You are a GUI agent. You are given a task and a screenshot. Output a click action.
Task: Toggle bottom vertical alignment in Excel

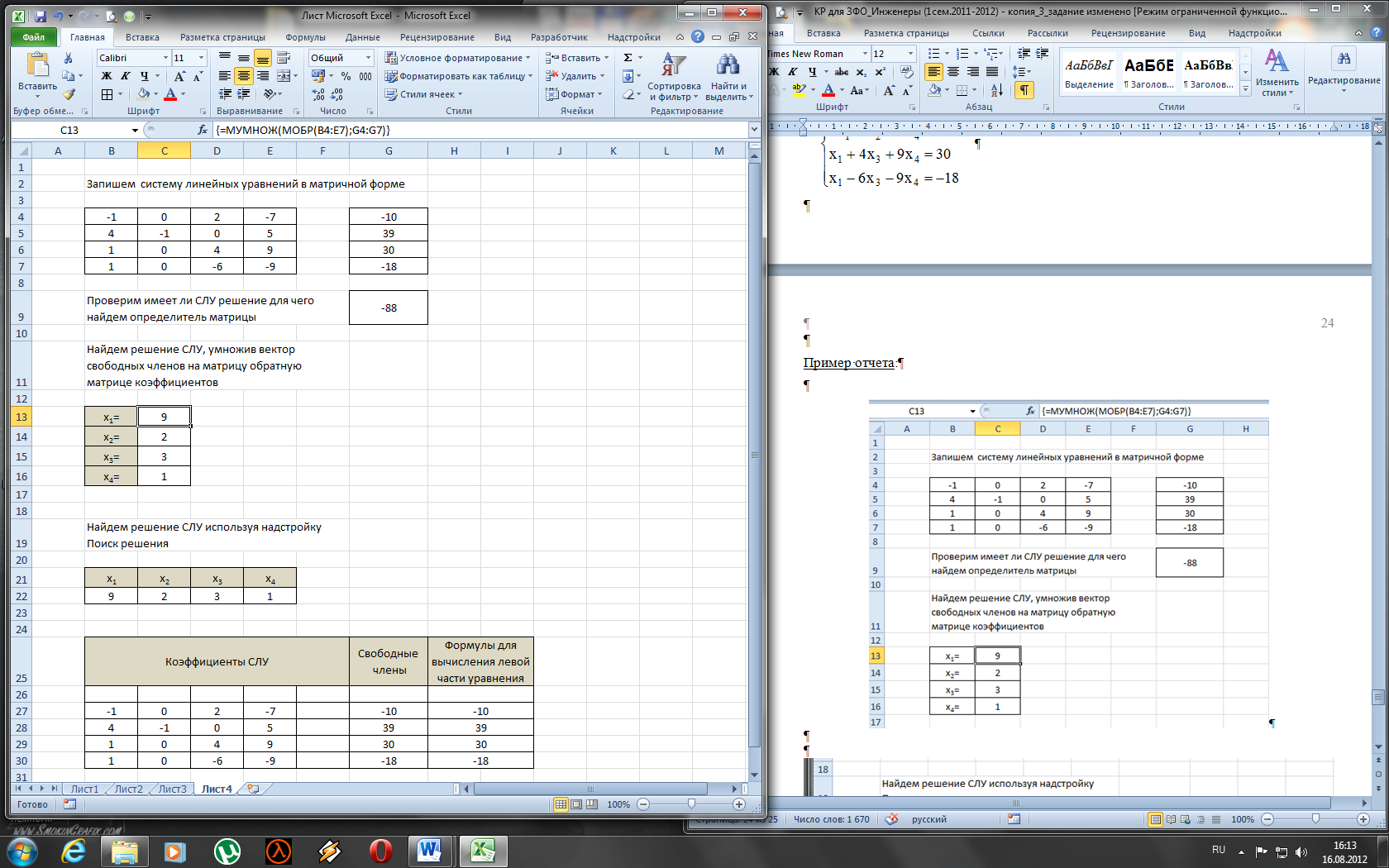tap(263, 58)
